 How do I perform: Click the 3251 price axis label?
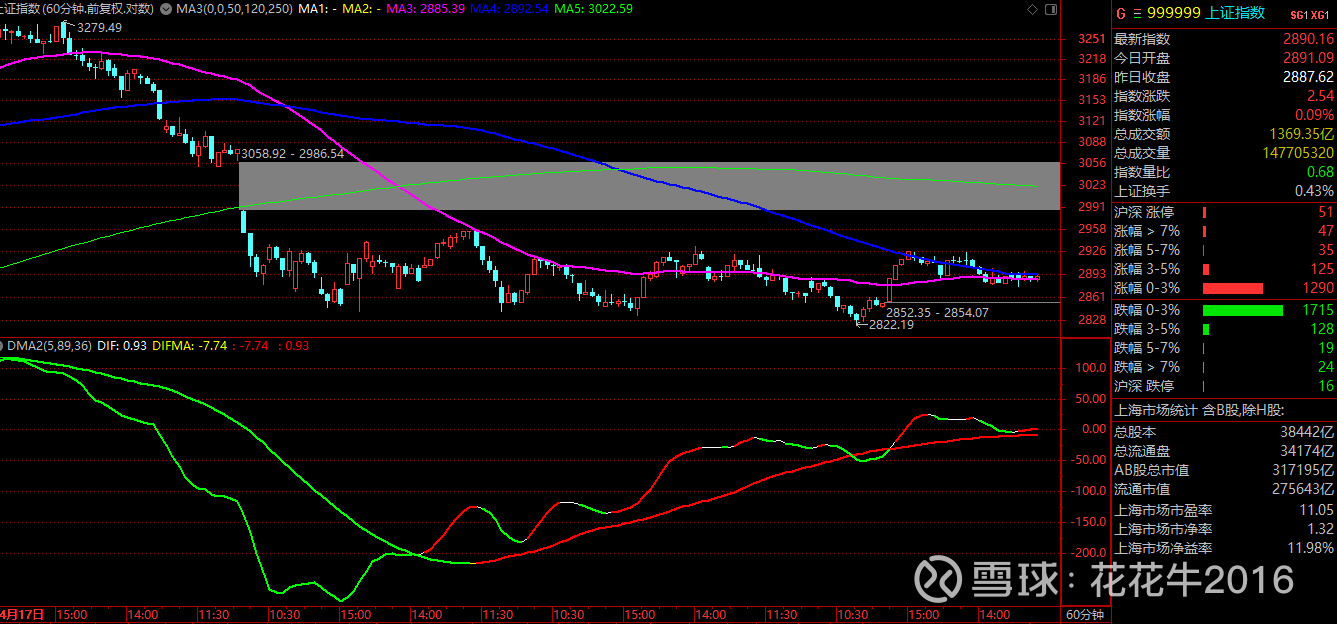[1093, 39]
